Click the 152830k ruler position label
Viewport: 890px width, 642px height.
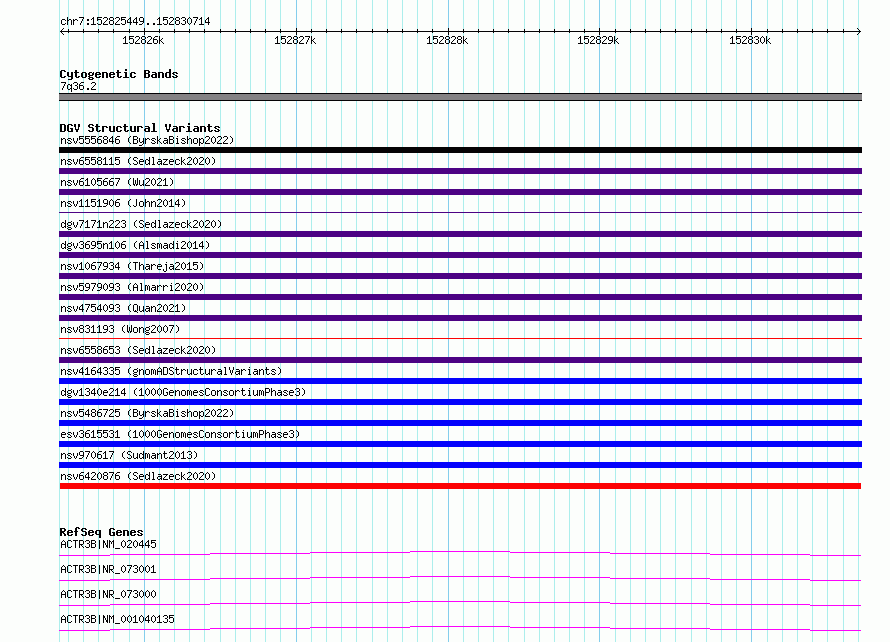(x=750, y=40)
